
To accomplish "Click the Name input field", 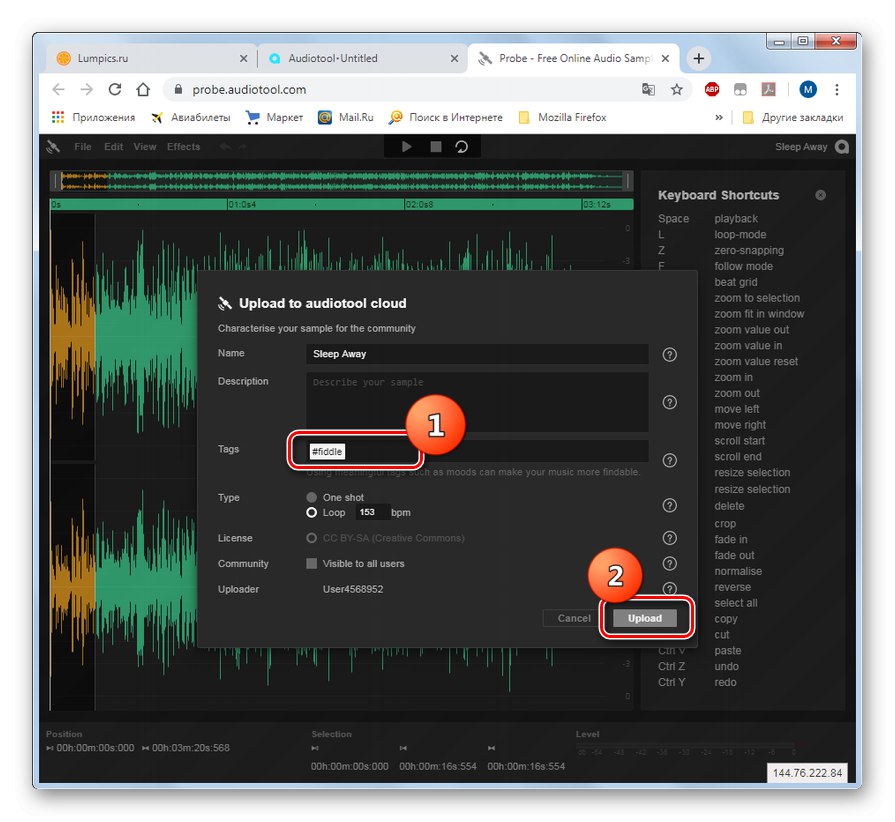I will point(477,354).
